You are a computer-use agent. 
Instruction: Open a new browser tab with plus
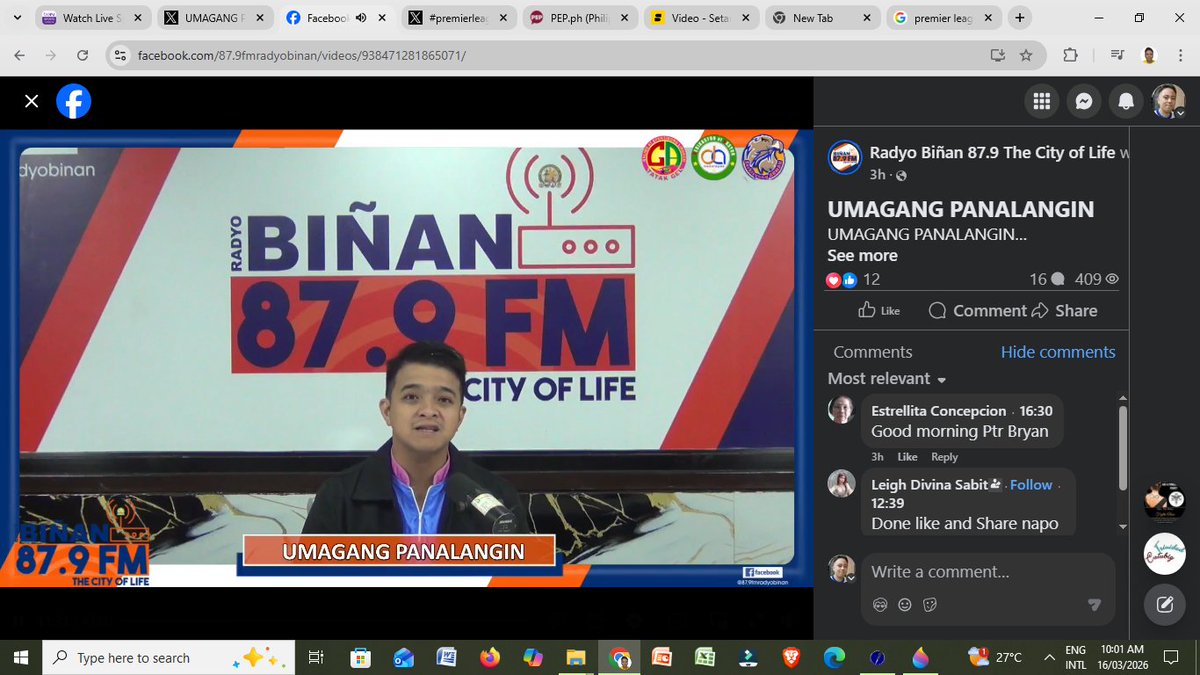click(x=1020, y=18)
